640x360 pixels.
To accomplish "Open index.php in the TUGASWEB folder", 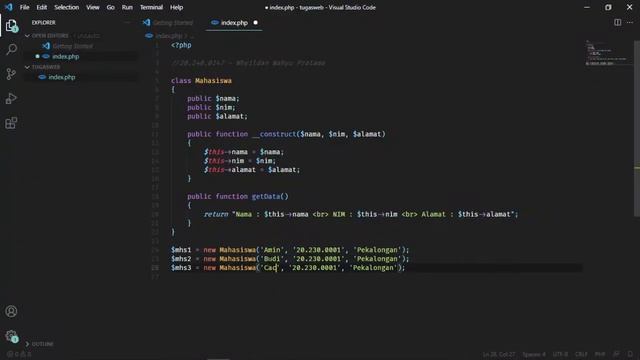I will point(62,77).
